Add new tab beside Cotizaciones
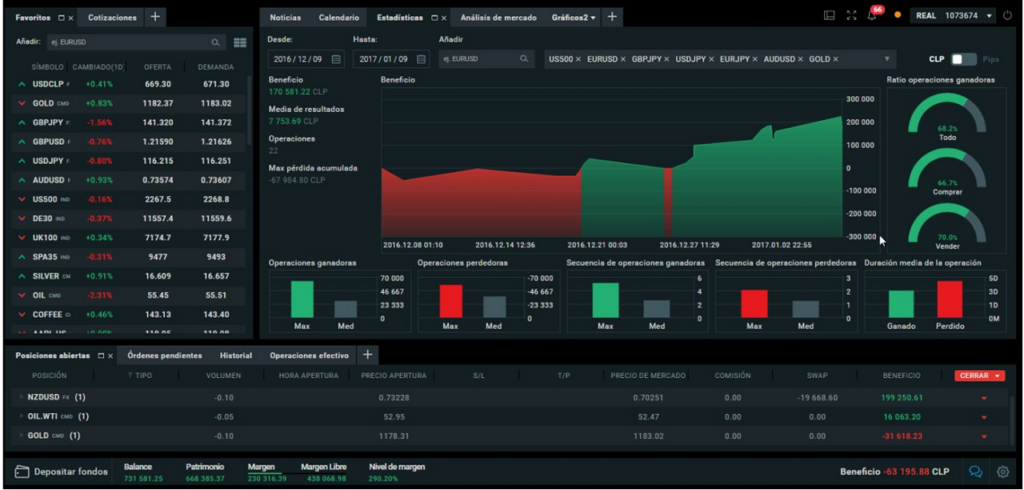The width and height of the screenshot is (1024, 490). pyautogui.click(x=154, y=17)
